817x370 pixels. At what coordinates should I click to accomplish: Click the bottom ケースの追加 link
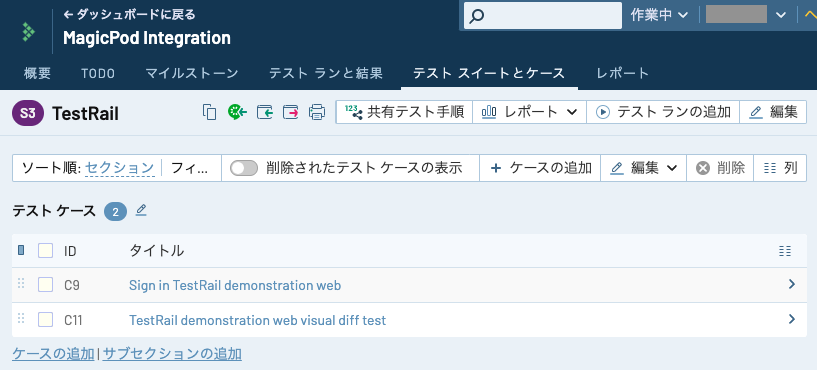53,354
